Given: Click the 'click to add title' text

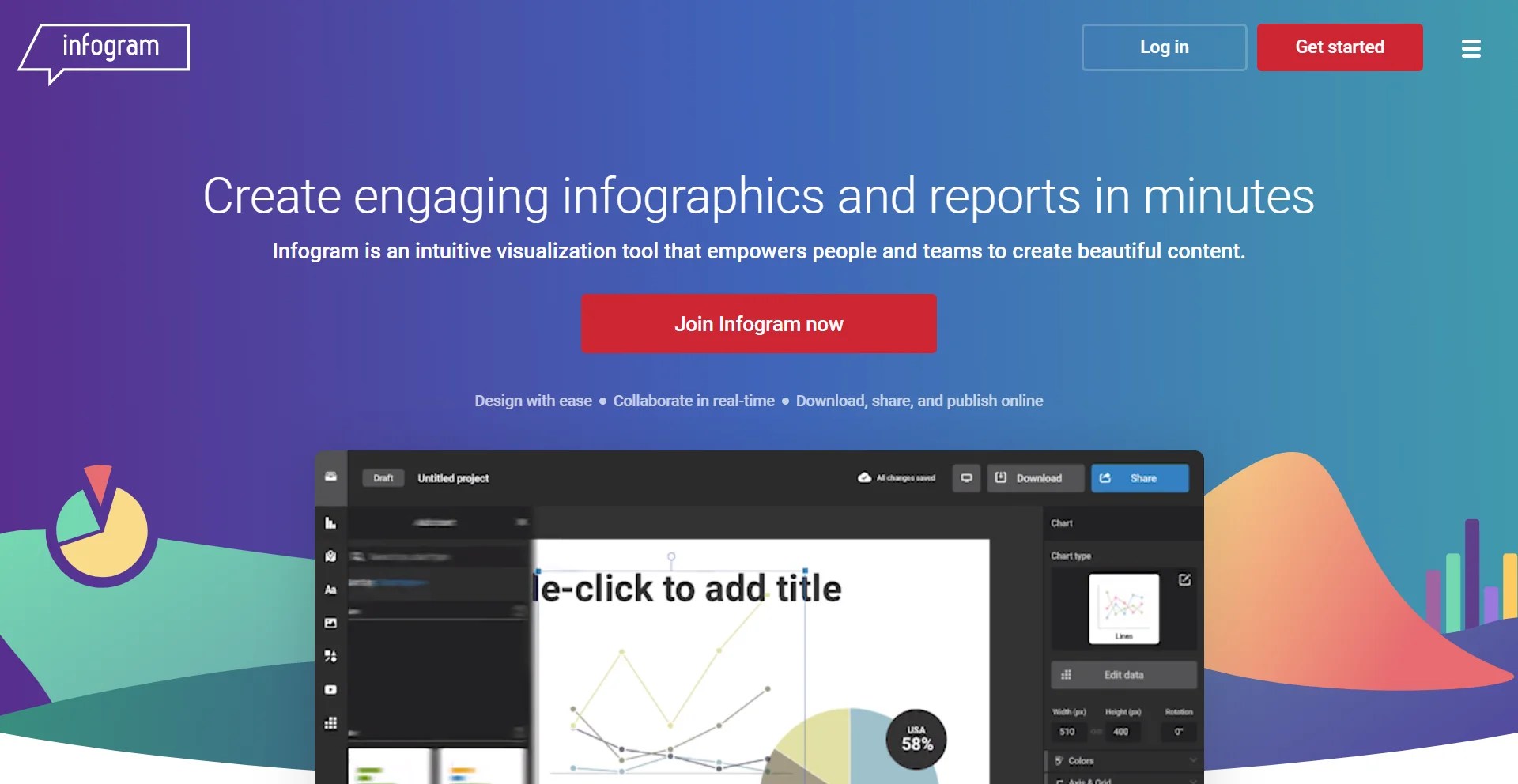Looking at the screenshot, I should pyautogui.click(x=688, y=589).
